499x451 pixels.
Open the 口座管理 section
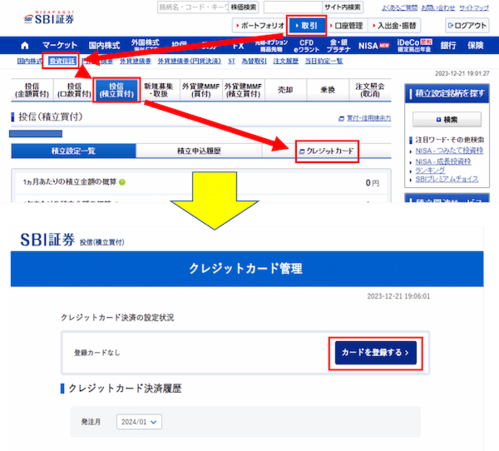click(x=346, y=25)
